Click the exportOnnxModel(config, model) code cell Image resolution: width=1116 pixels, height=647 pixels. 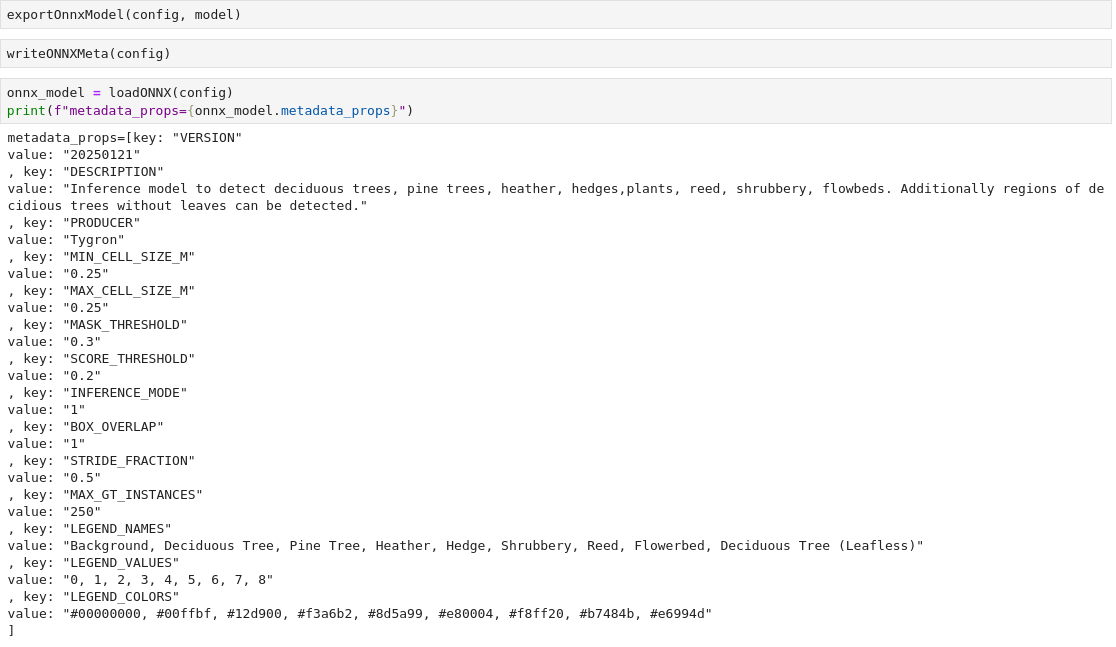click(124, 15)
